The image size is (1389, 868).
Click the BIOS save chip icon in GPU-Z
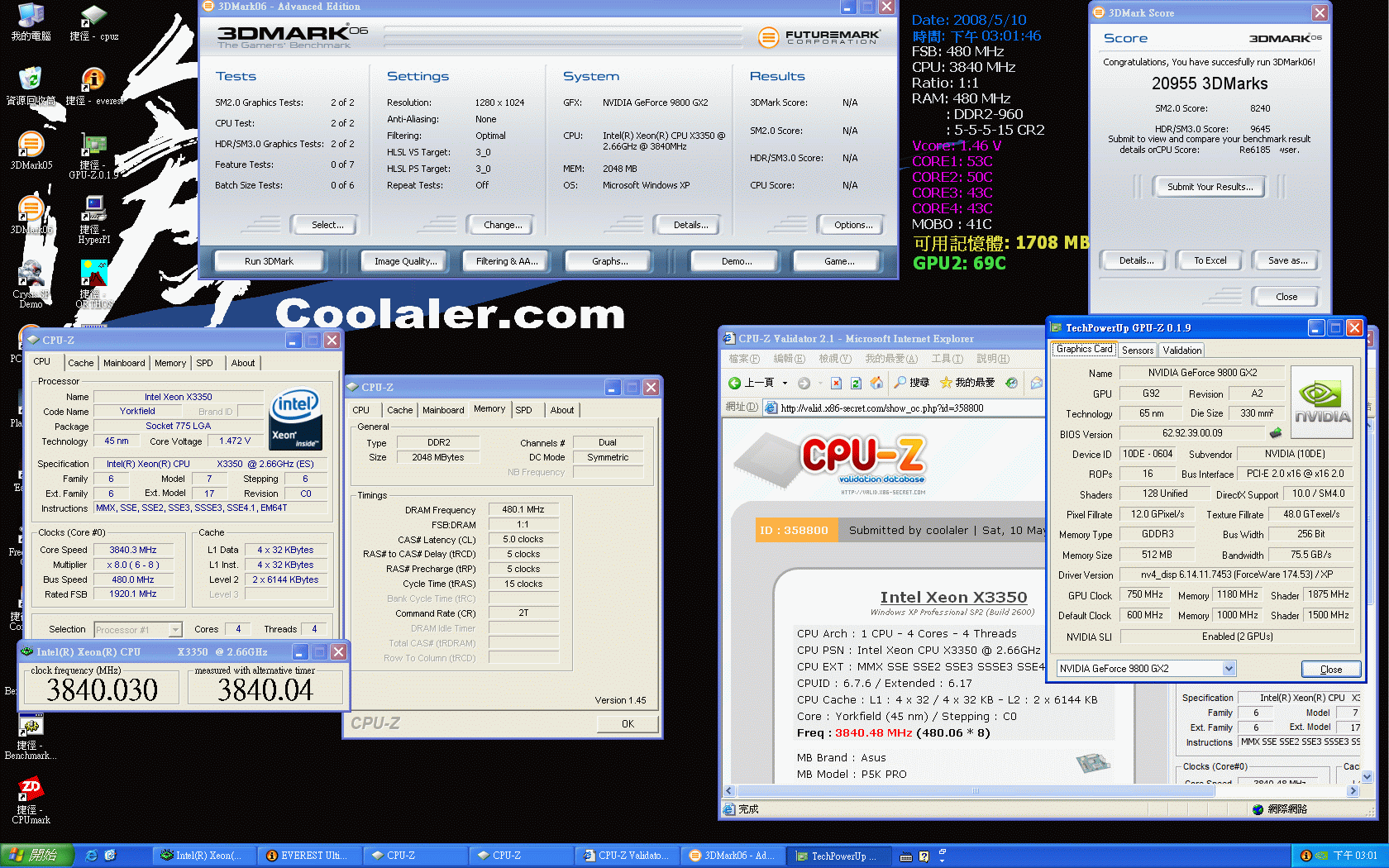click(1276, 432)
